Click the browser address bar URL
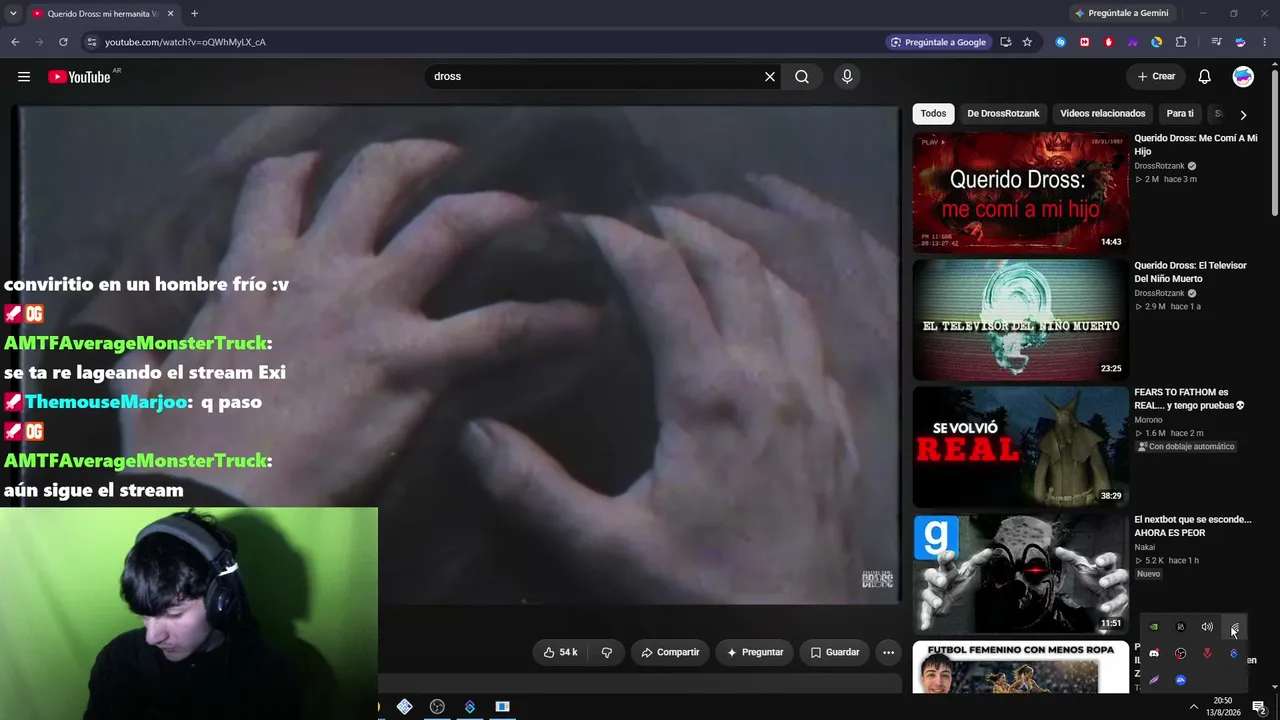The image size is (1280, 720). point(185,42)
